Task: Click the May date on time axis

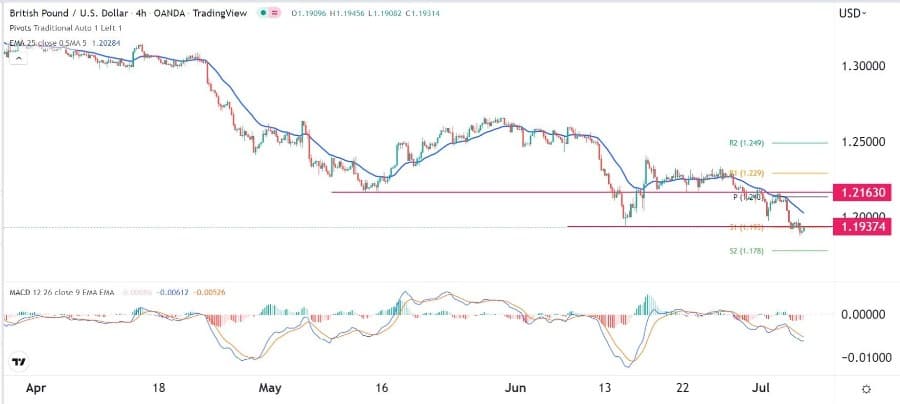Action: point(272,387)
